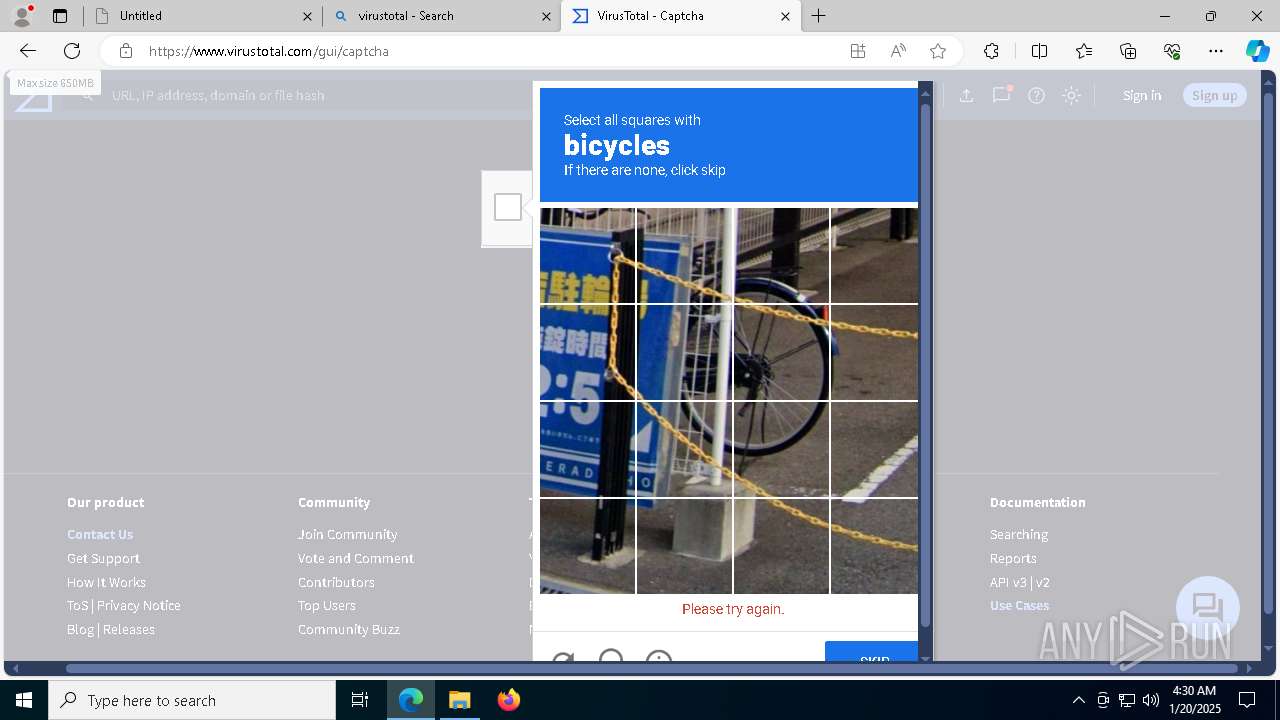Open the Windows Start menu
Screen dimensions: 1280x720
[x=24, y=700]
